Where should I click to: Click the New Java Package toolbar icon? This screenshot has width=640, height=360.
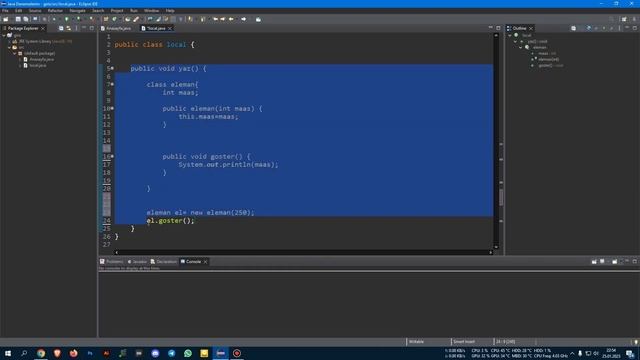pos(106,19)
